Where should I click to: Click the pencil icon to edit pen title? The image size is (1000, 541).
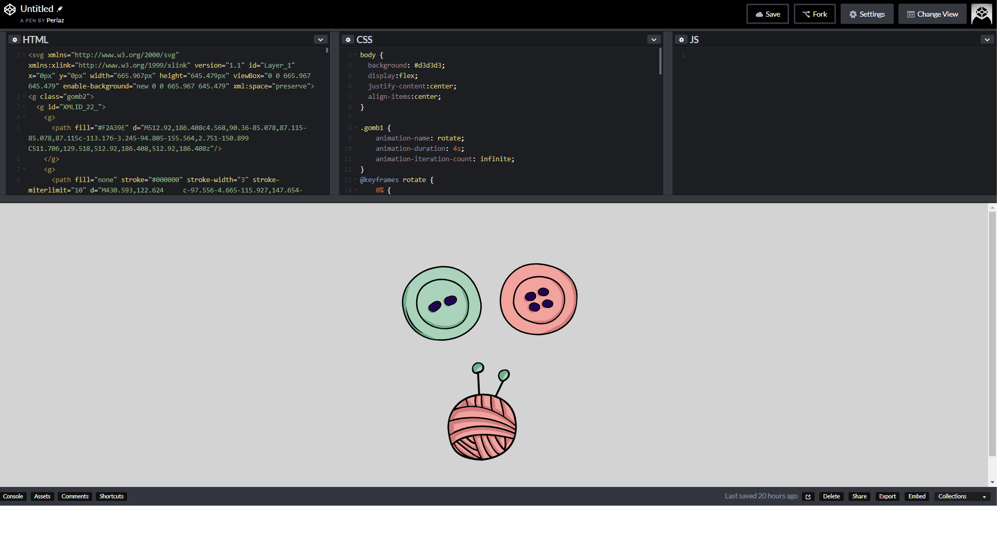[x=60, y=9]
